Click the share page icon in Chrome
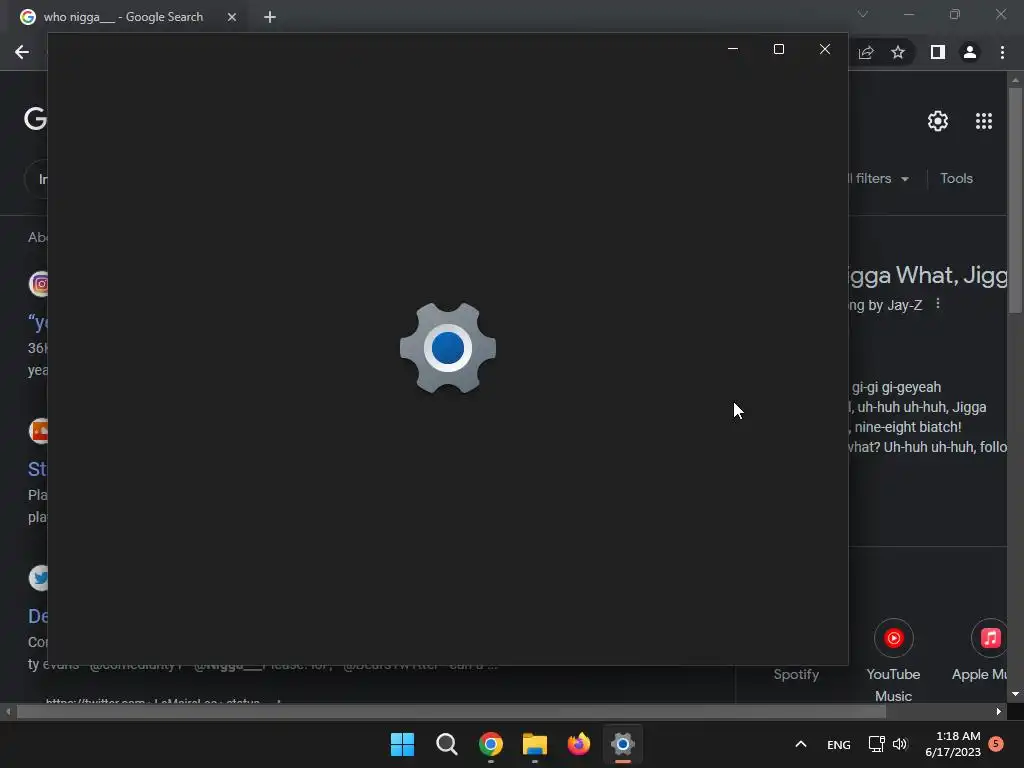This screenshot has width=1024, height=768. 866,52
